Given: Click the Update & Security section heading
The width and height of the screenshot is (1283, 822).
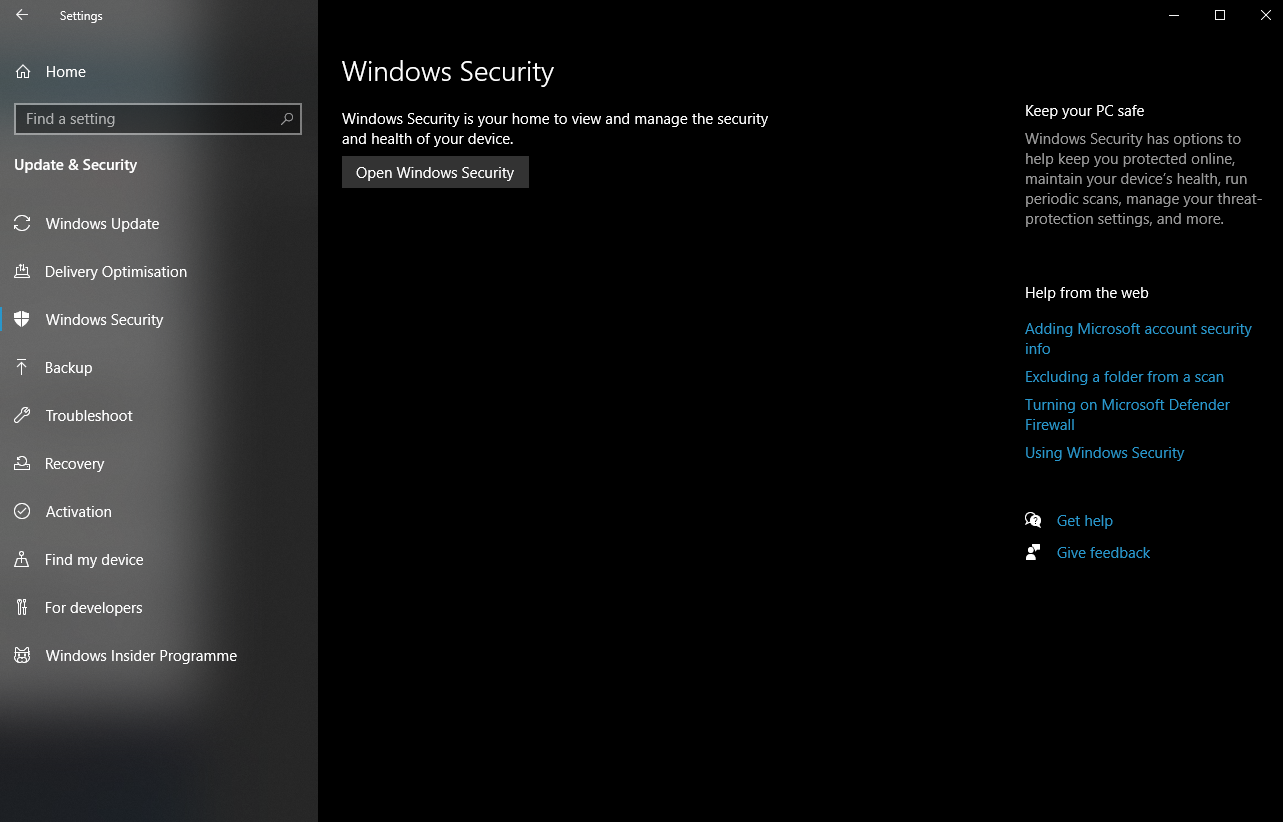Looking at the screenshot, I should click(75, 165).
